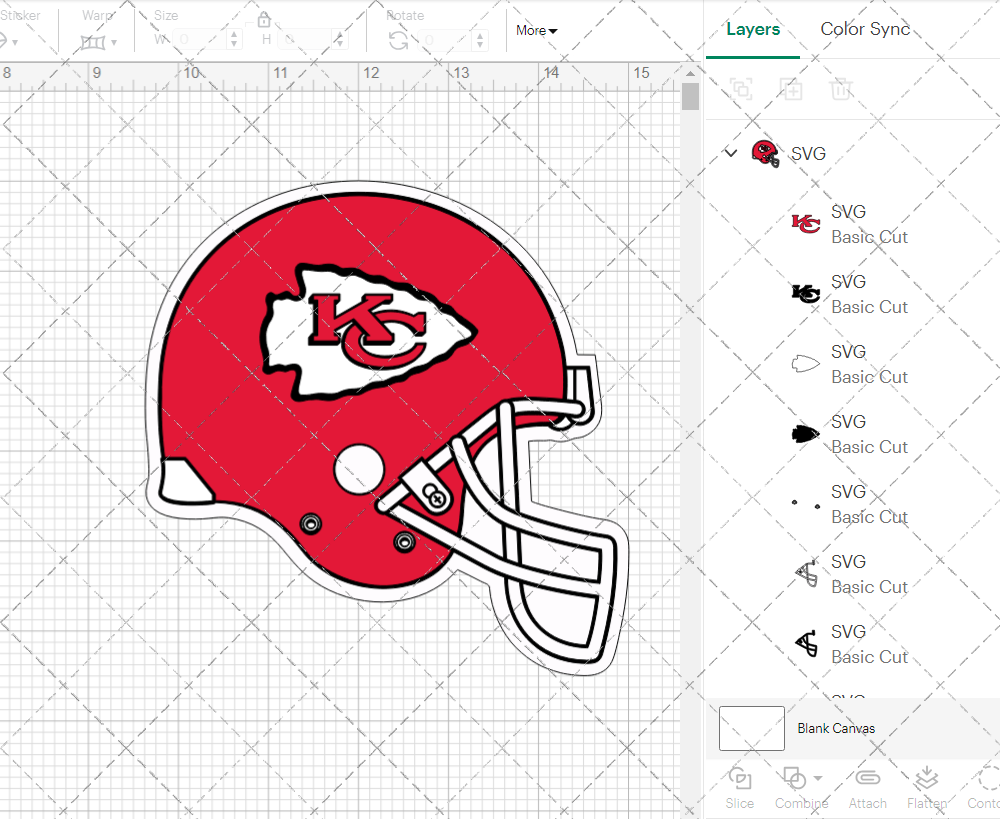Click the Attach paperclip icon
Screen dimensions: 1000x819
click(867, 778)
